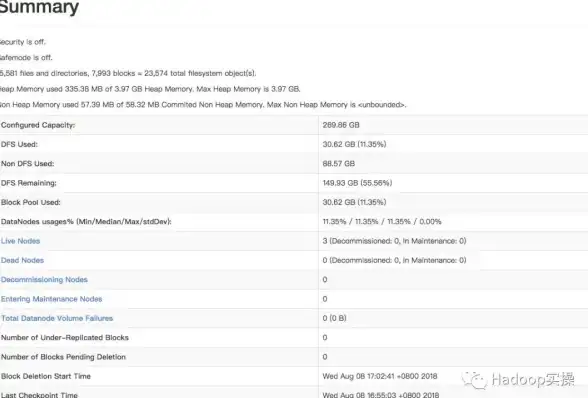
Task: Select the Under-Replicated Blocks value 0
Action: (x=325, y=338)
